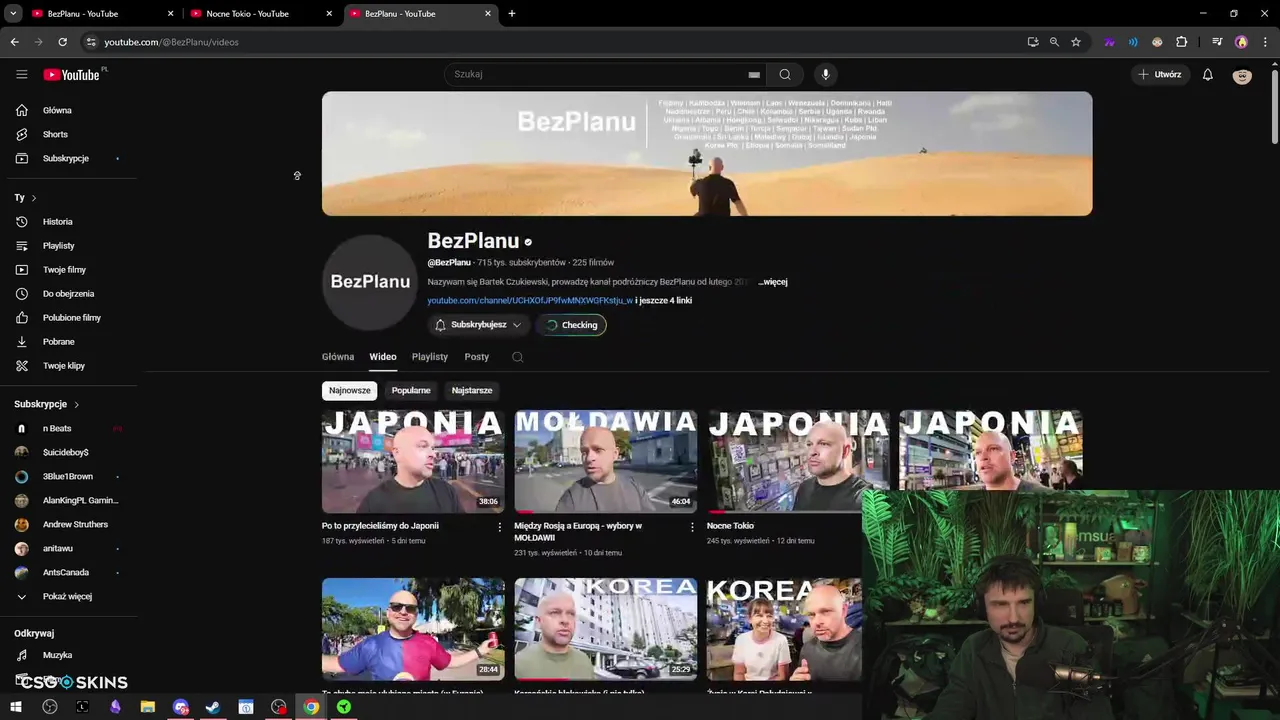This screenshot has height=720, width=1280.
Task: Open the YouTube hamburger guide menu
Action: click(21, 74)
